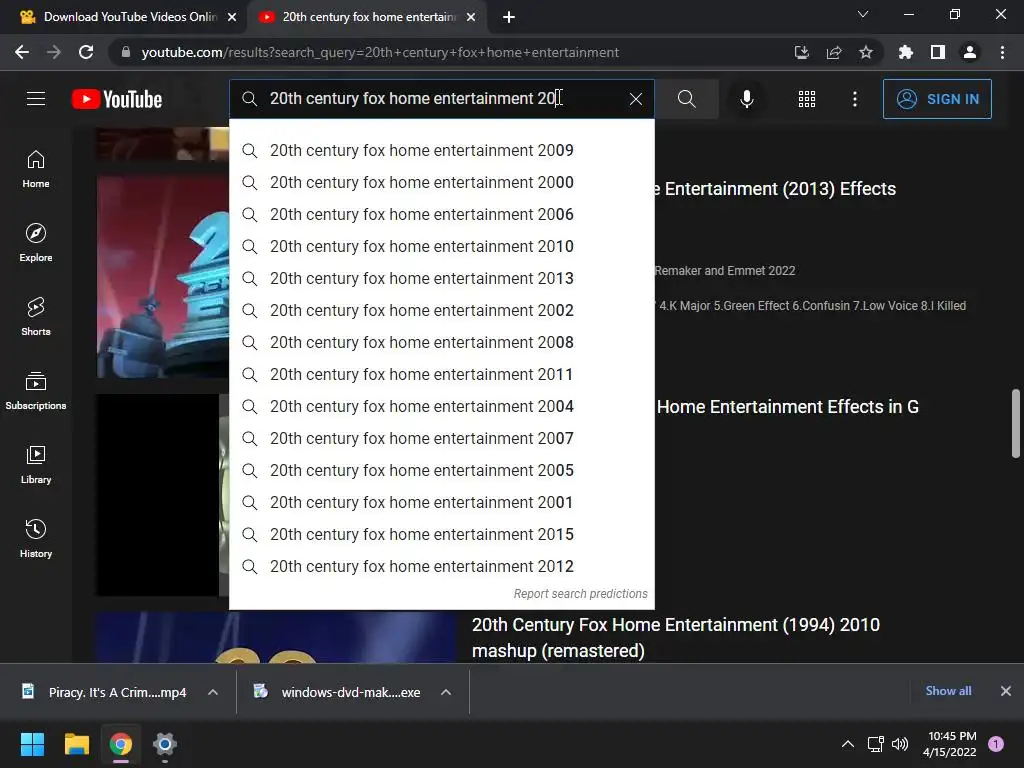The width and height of the screenshot is (1024, 768).
Task: Pick suggestion ending in 2015
Action: point(441,534)
